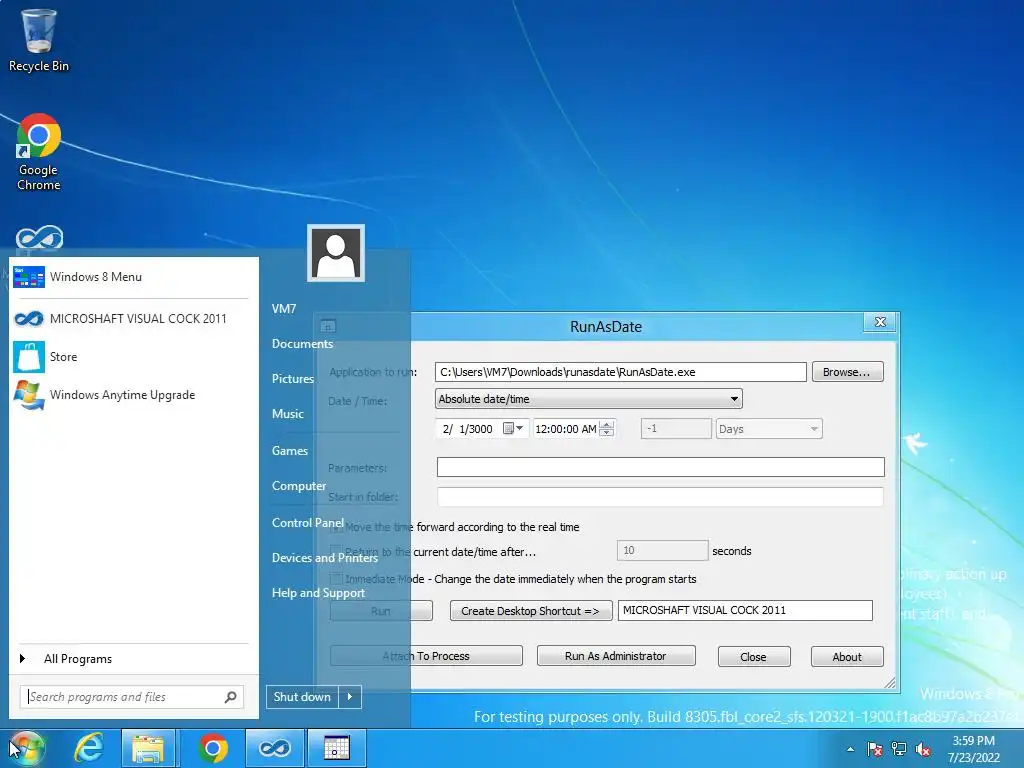Click the RunAsDate window system-menu icon
The width and height of the screenshot is (1024, 768).
(328, 326)
